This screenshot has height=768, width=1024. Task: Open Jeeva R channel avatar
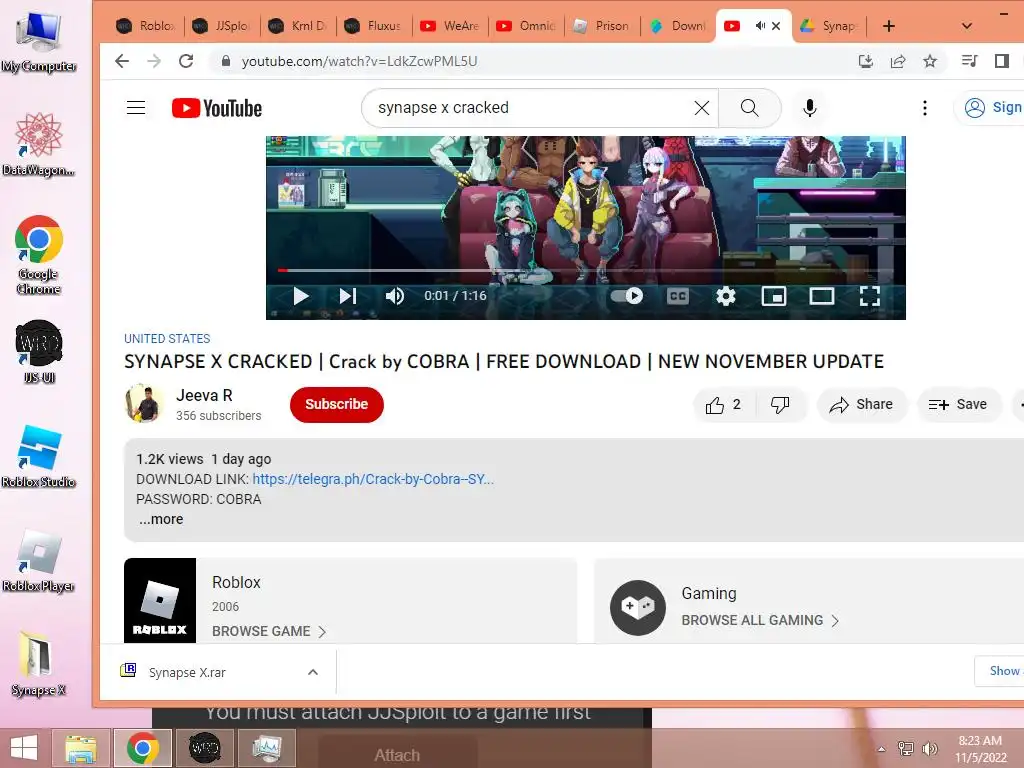[x=144, y=404]
